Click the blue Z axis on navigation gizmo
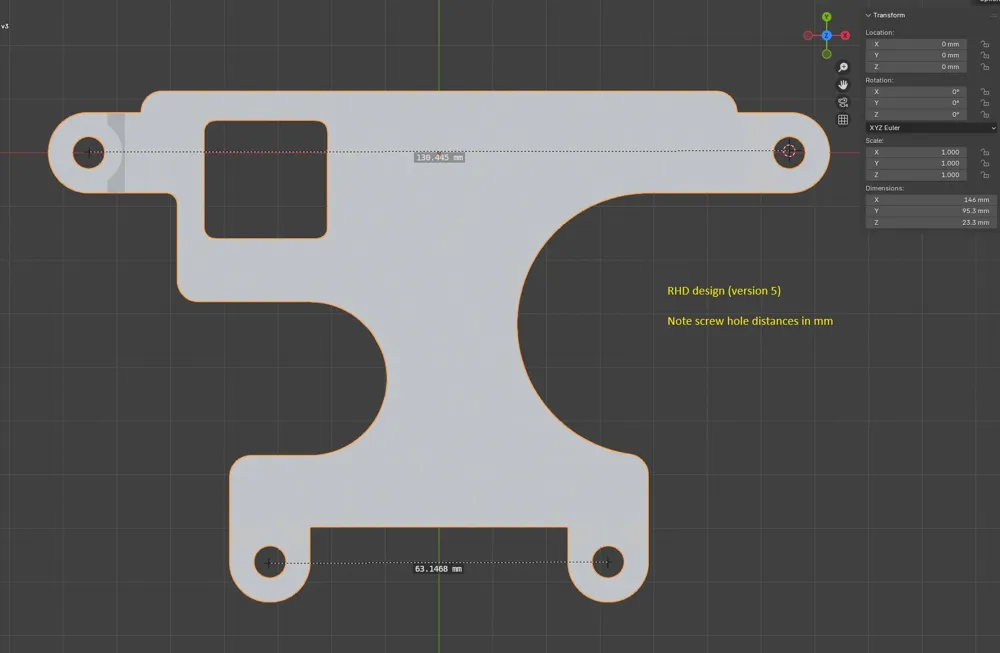This screenshot has width=1000, height=653. pyautogui.click(x=827, y=36)
